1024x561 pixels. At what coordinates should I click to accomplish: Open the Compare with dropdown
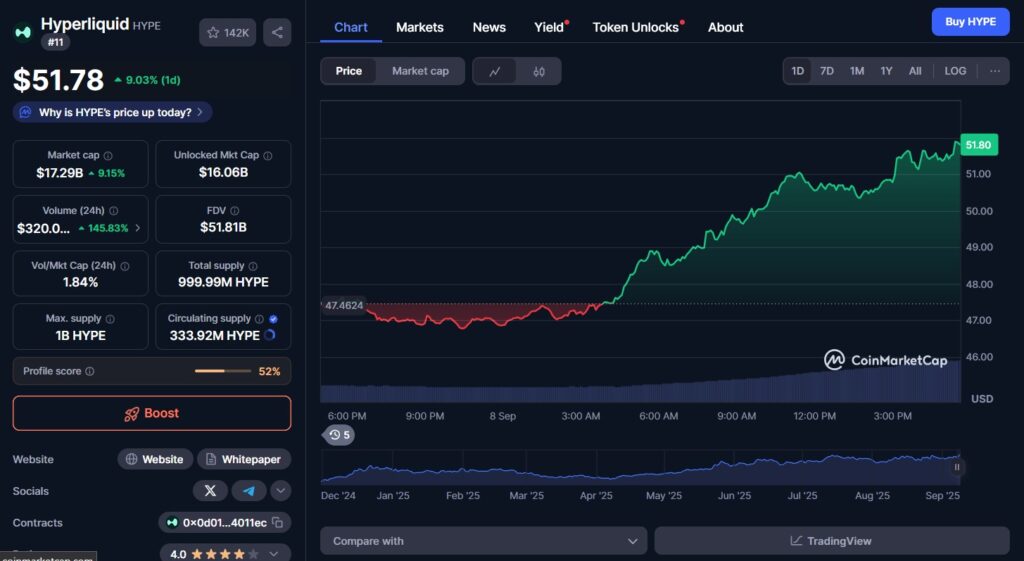tap(483, 541)
